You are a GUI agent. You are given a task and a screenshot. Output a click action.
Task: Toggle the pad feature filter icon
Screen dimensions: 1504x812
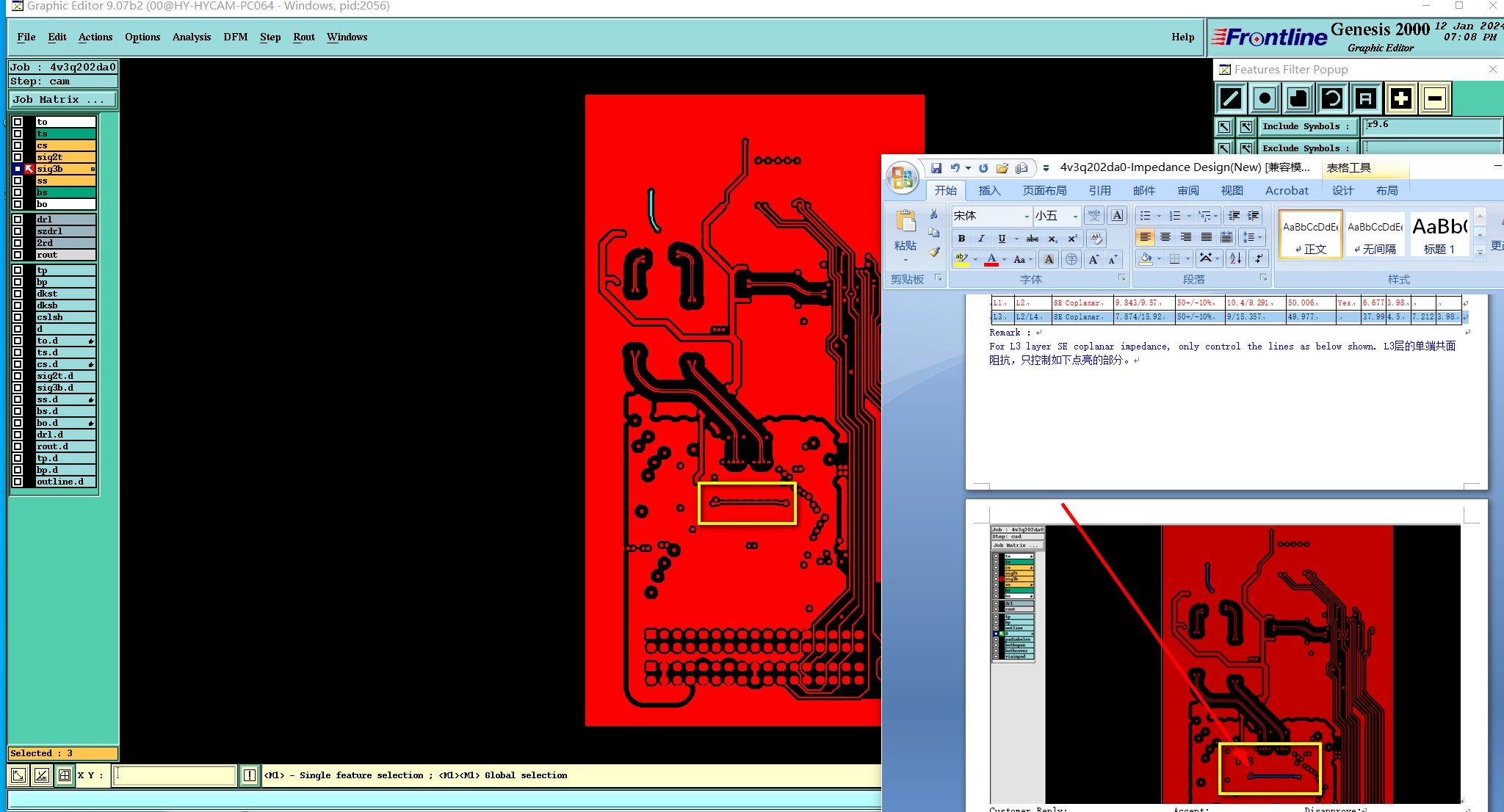coord(1264,98)
